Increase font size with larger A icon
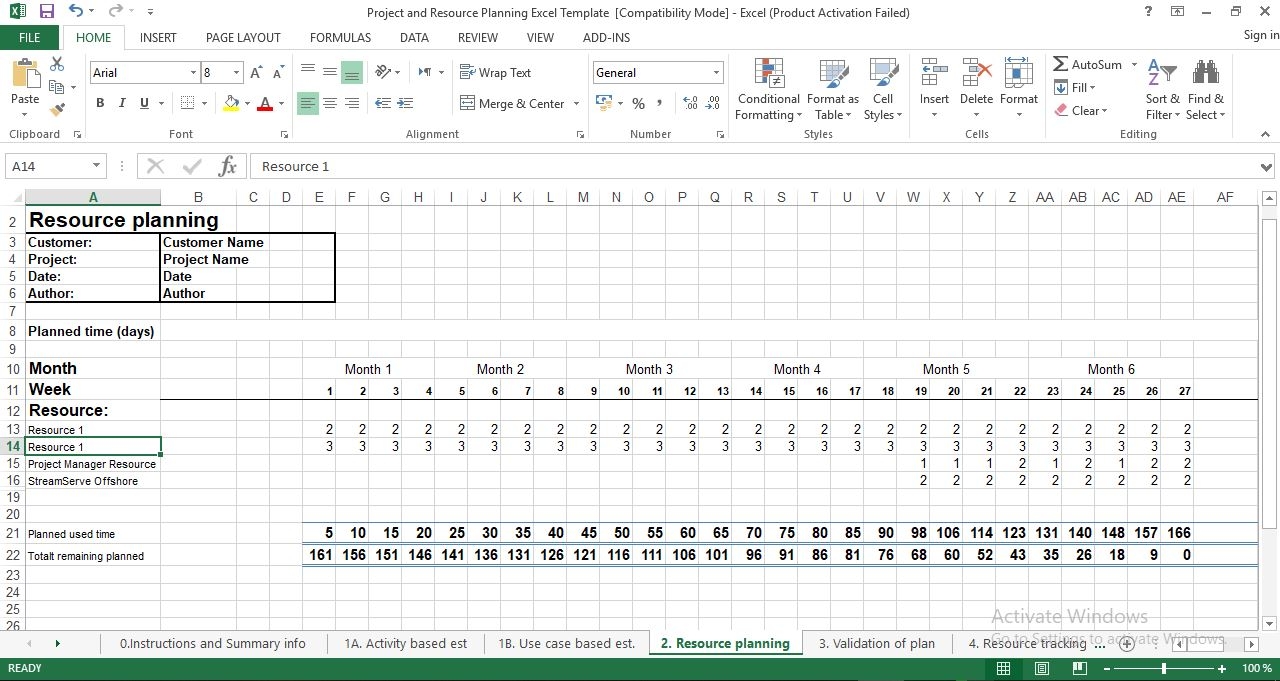Viewport: 1280px width, 681px height. click(x=256, y=72)
